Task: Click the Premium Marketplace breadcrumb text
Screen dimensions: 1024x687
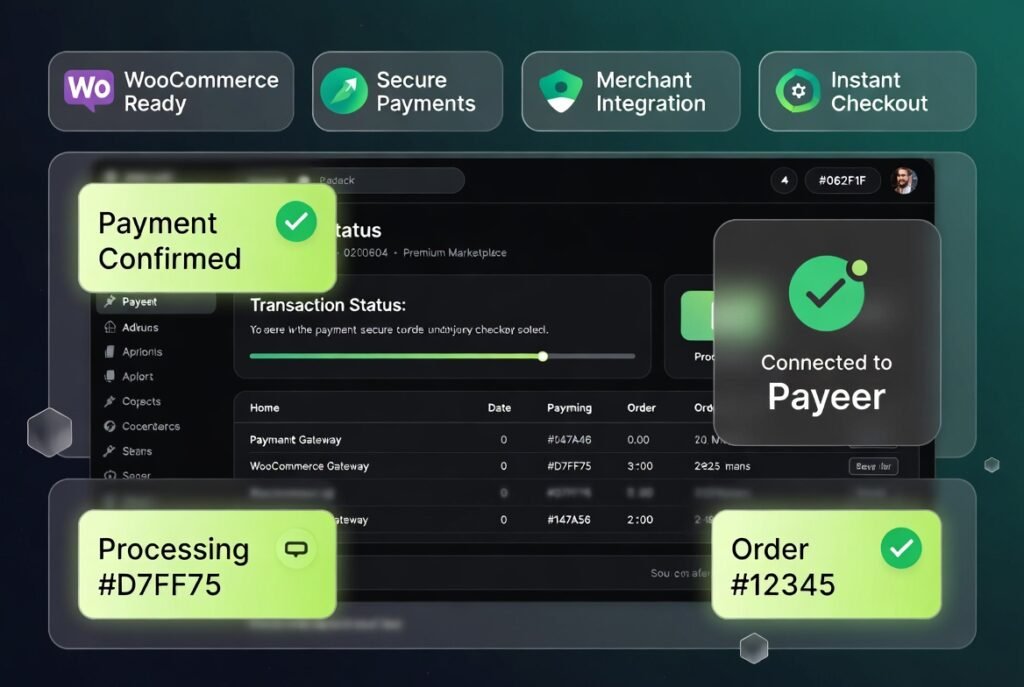Action: coord(455,253)
